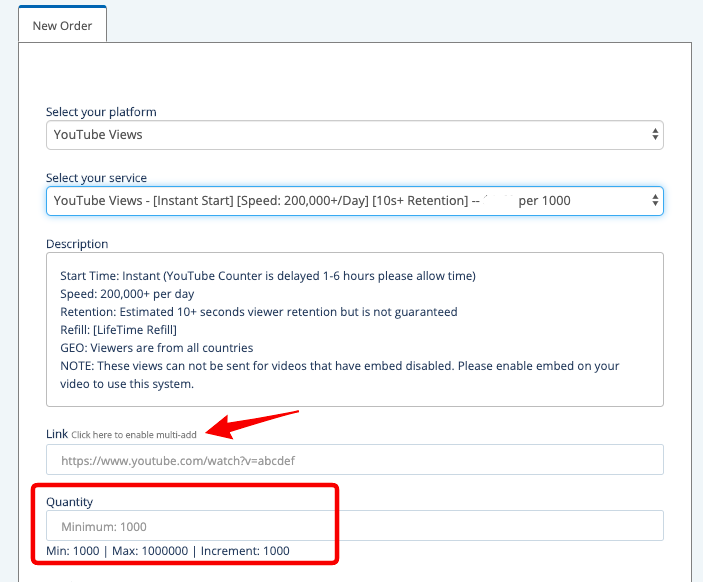Focus the Link URL input field
The image size is (703, 582).
[x=355, y=460]
